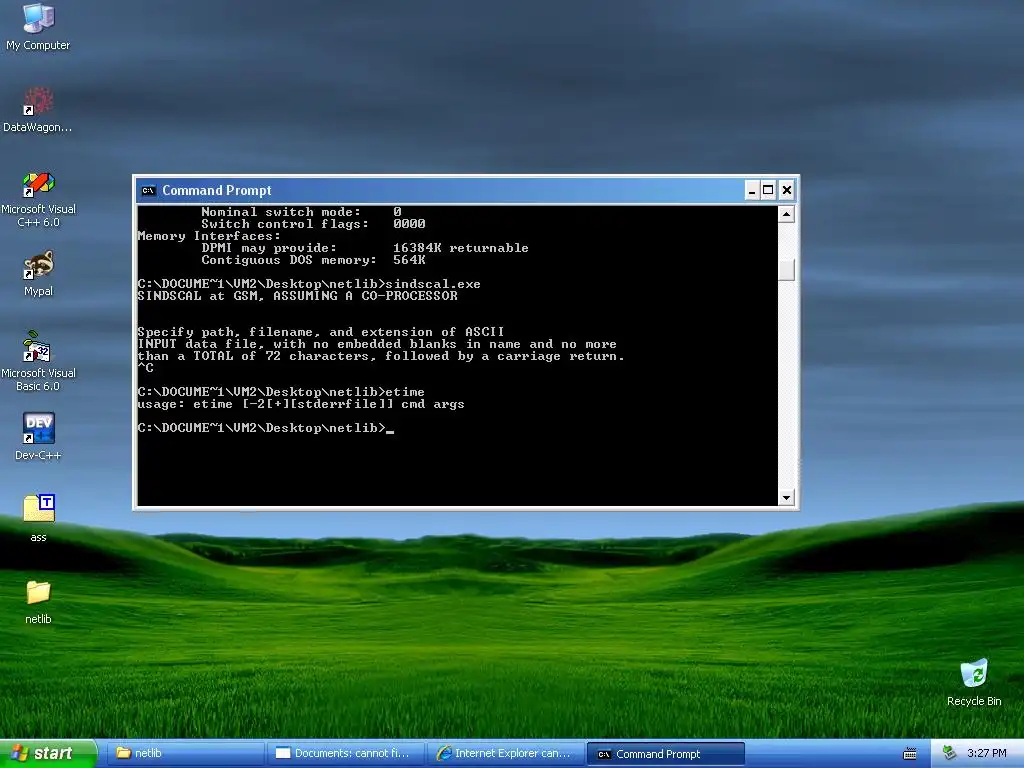Screen dimensions: 1024x768
Task: Maximize the Command Prompt window
Action: (x=769, y=190)
